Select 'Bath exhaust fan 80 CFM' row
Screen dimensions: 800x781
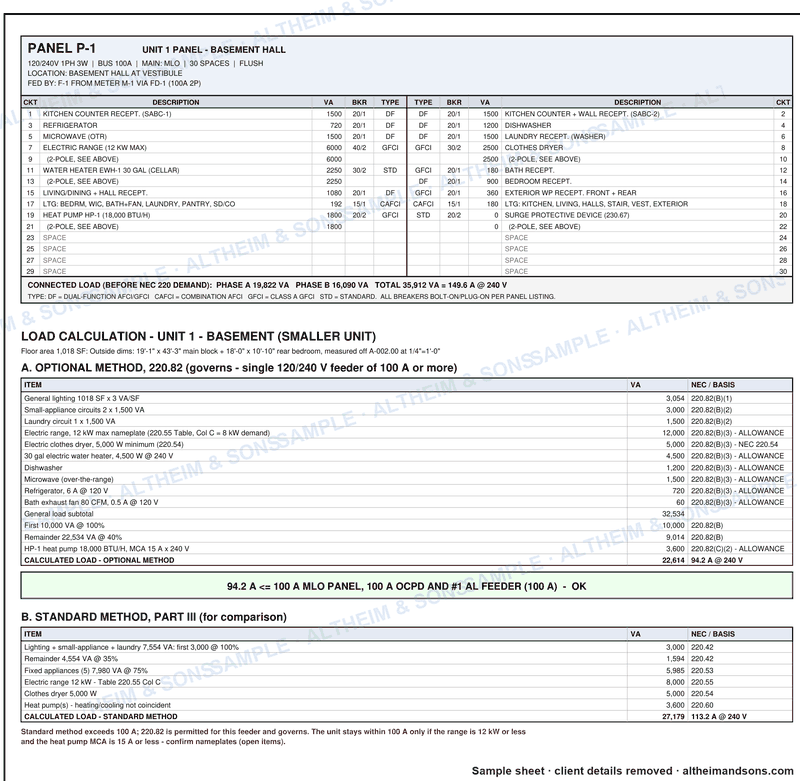pyautogui.click(x=407, y=502)
